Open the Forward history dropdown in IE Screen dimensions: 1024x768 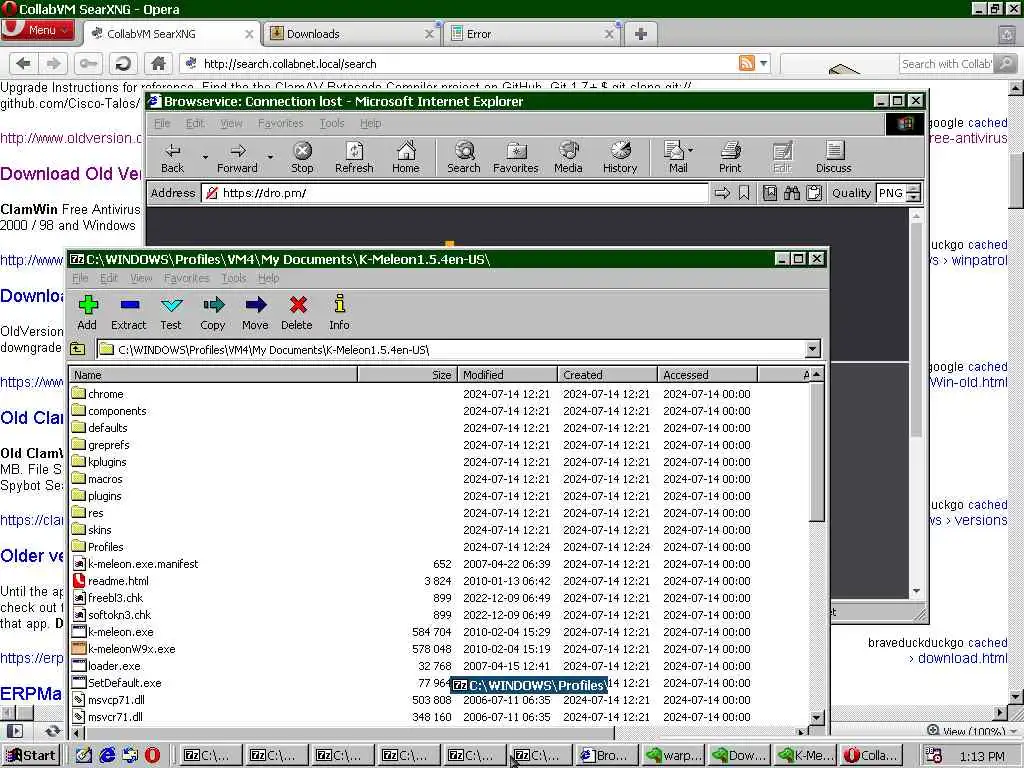[x=270, y=157]
